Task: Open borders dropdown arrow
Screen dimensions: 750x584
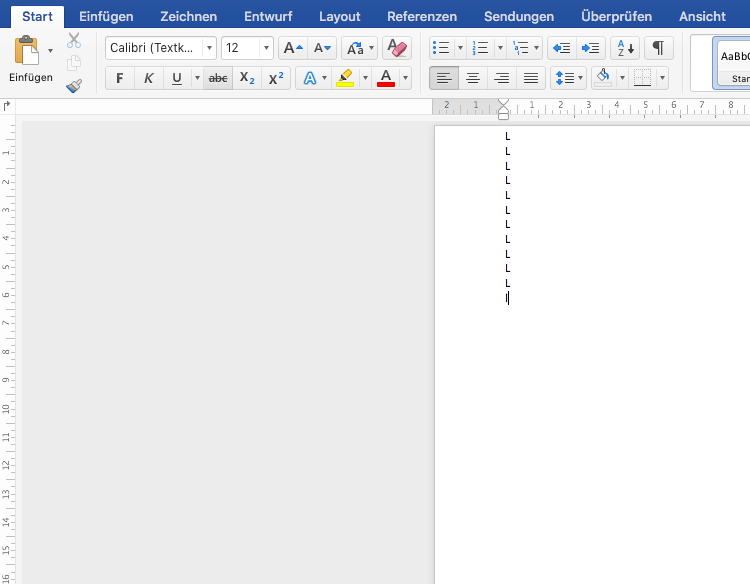Action: click(662, 78)
